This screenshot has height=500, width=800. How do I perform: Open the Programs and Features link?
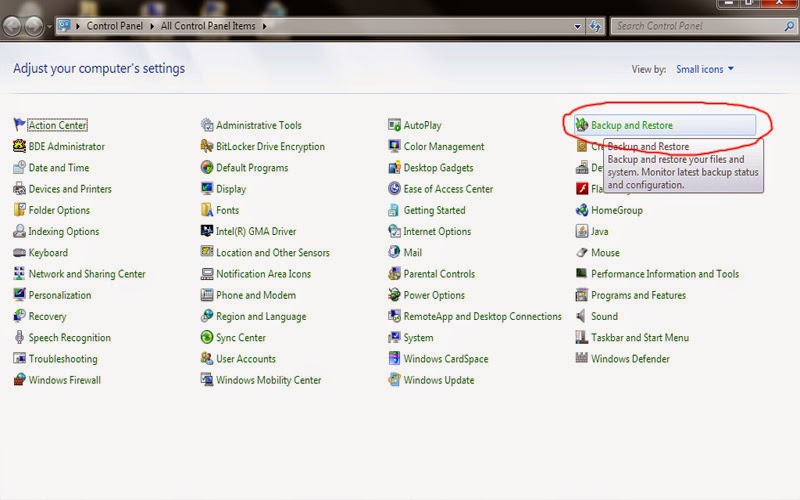[x=638, y=295]
